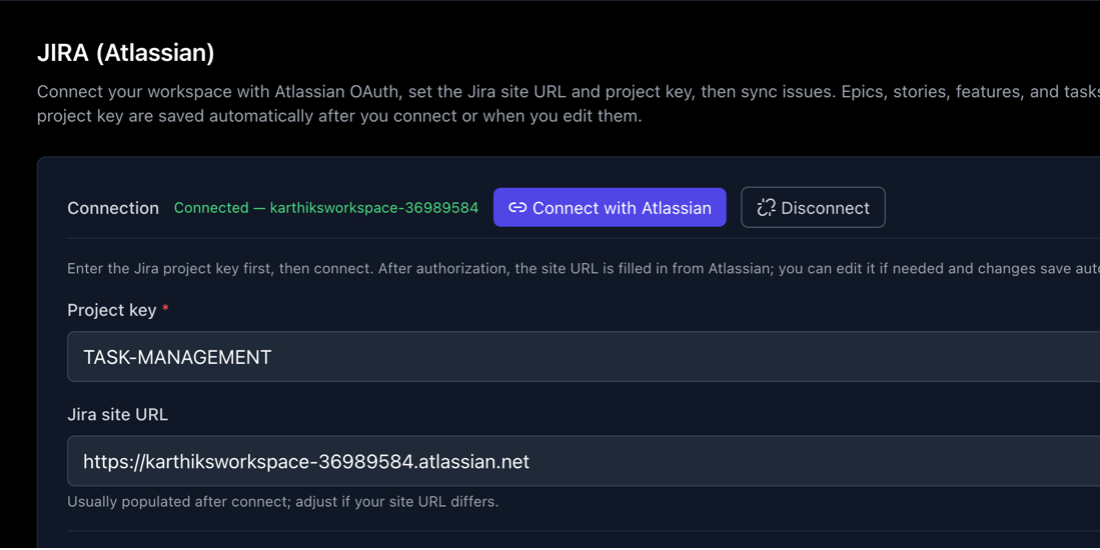Click the Jira site URL label

tap(117, 415)
